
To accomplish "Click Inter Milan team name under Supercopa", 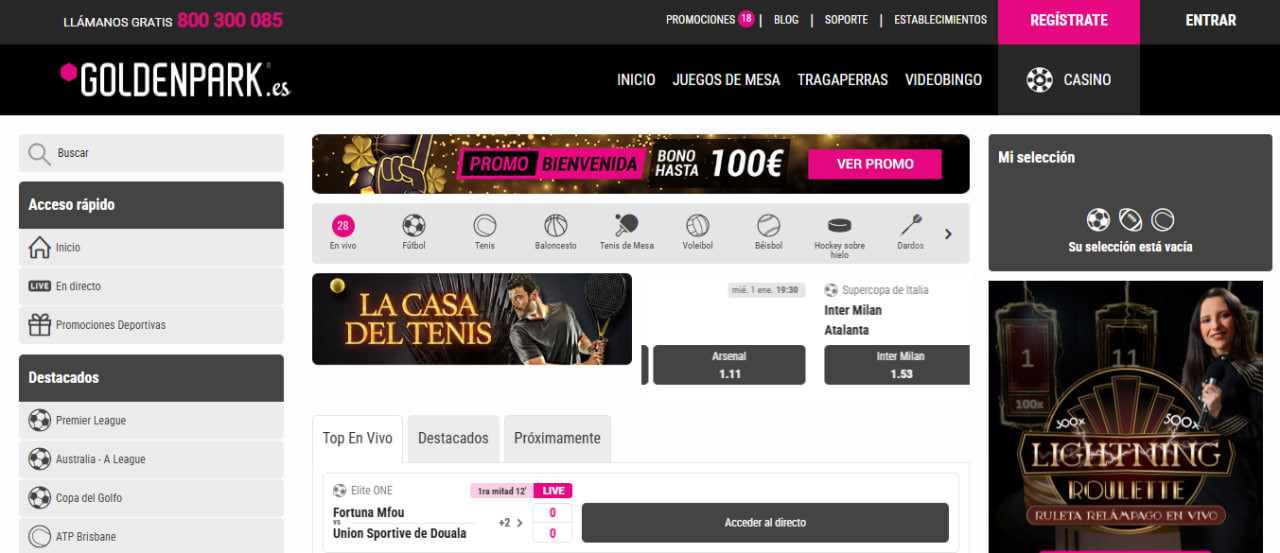I will [853, 310].
